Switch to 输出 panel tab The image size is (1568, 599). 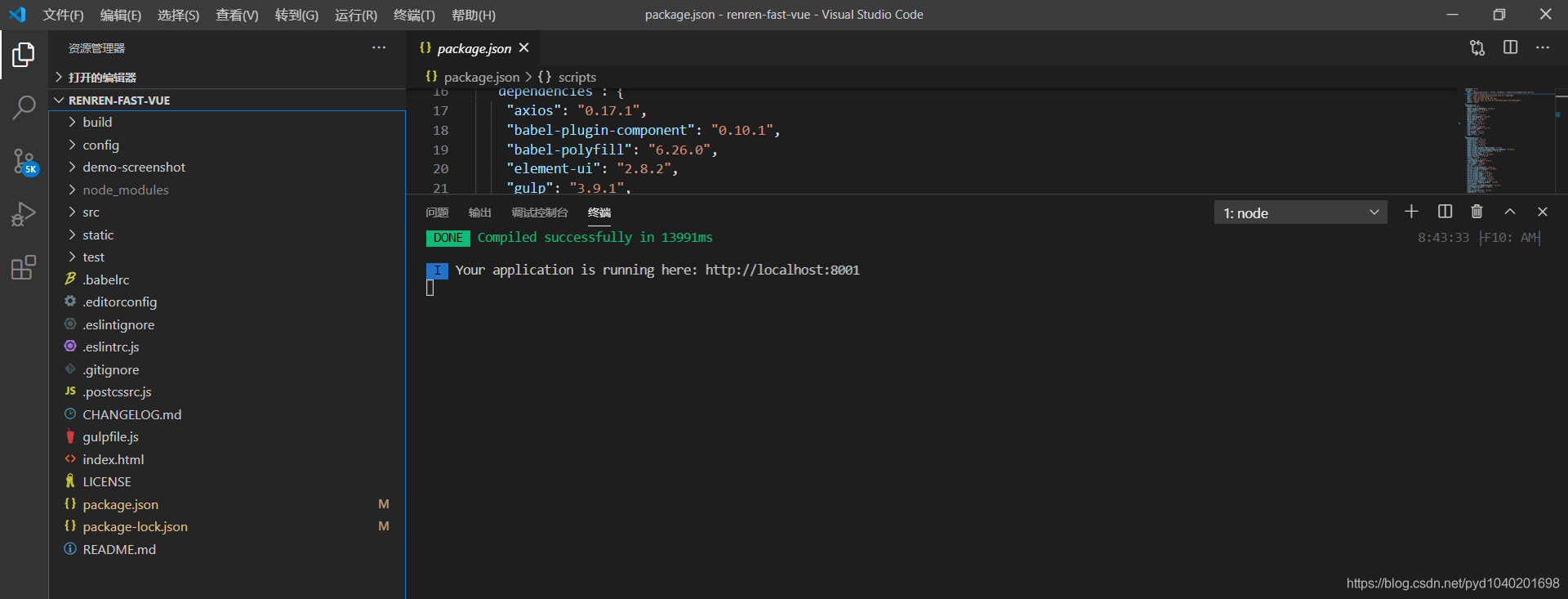(480, 212)
